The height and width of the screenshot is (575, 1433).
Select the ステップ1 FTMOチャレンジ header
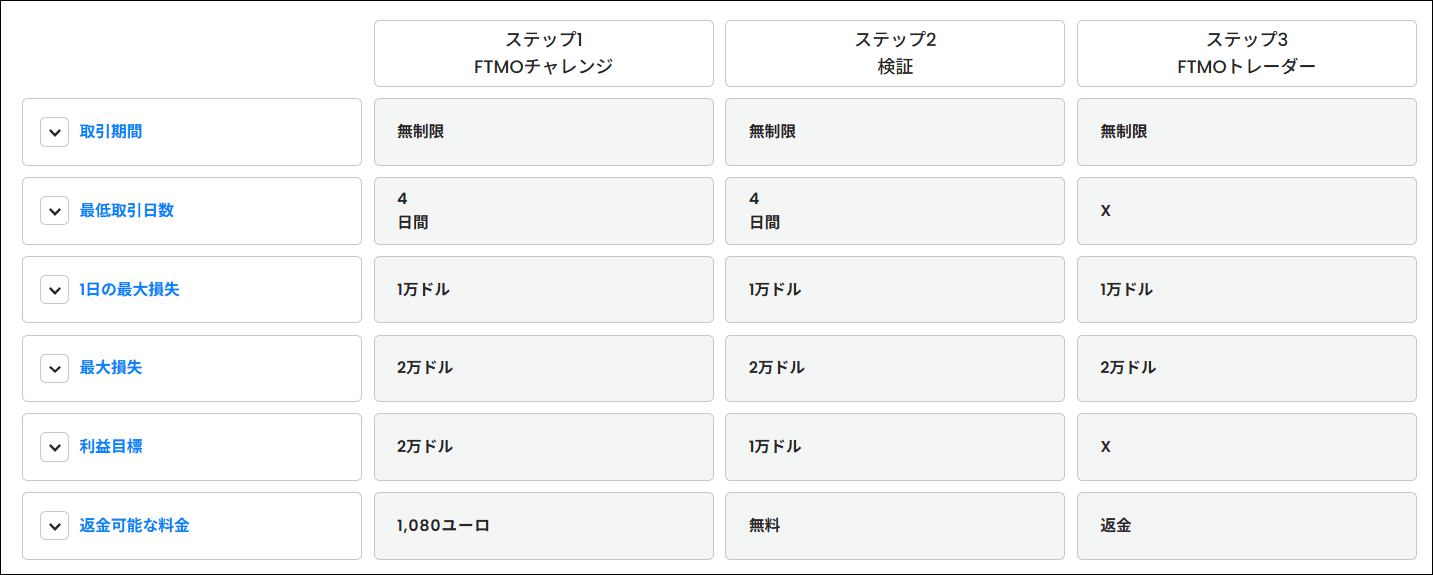point(544,54)
